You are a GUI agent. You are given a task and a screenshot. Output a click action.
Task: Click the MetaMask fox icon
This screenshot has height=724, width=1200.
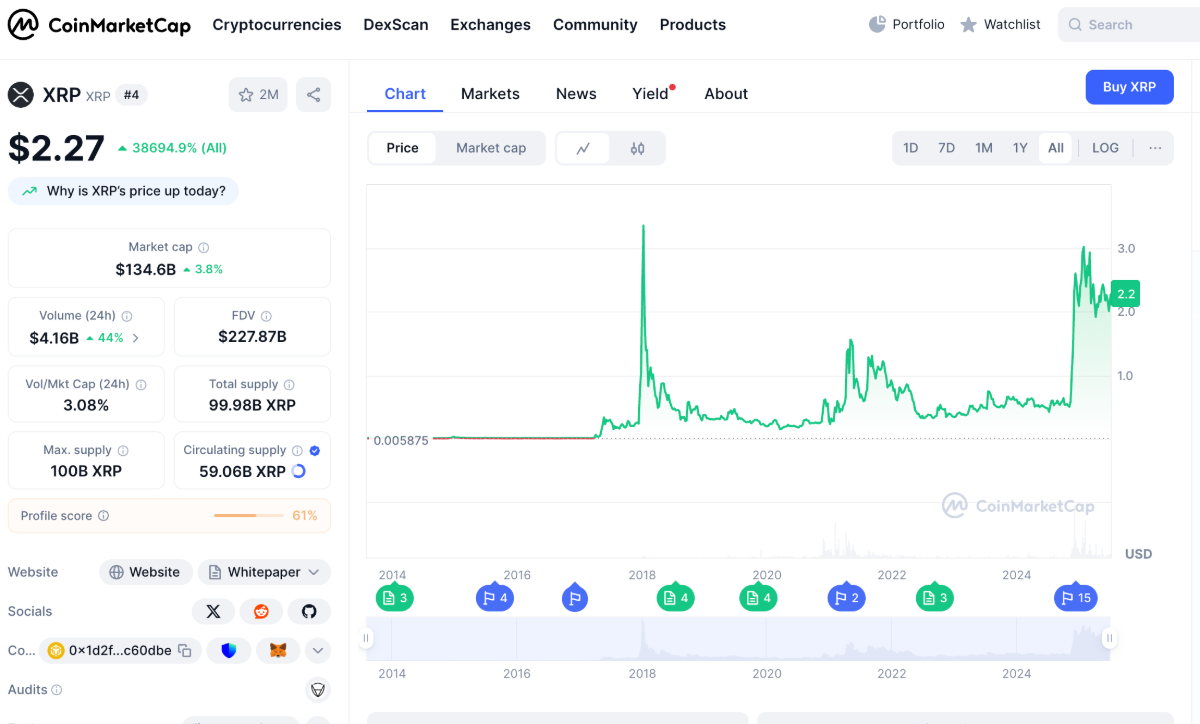point(278,651)
